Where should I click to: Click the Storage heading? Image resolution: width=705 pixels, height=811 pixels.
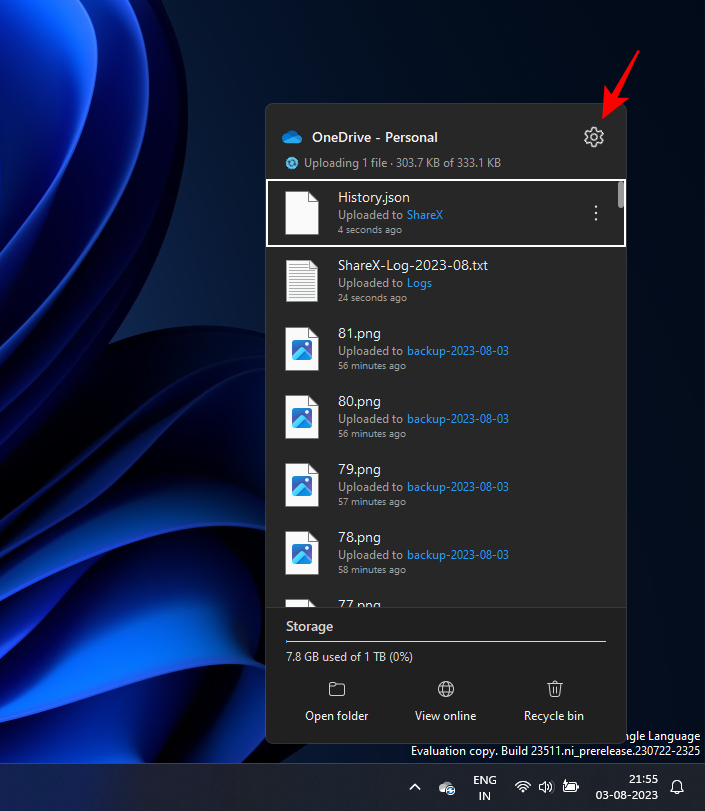pos(309,626)
